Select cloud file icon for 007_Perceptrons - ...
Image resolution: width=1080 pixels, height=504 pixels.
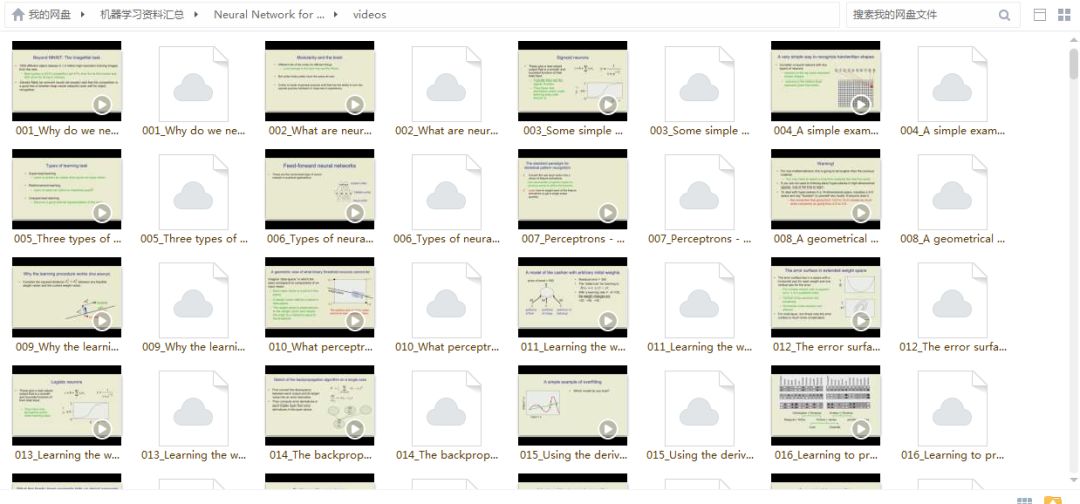pos(699,192)
